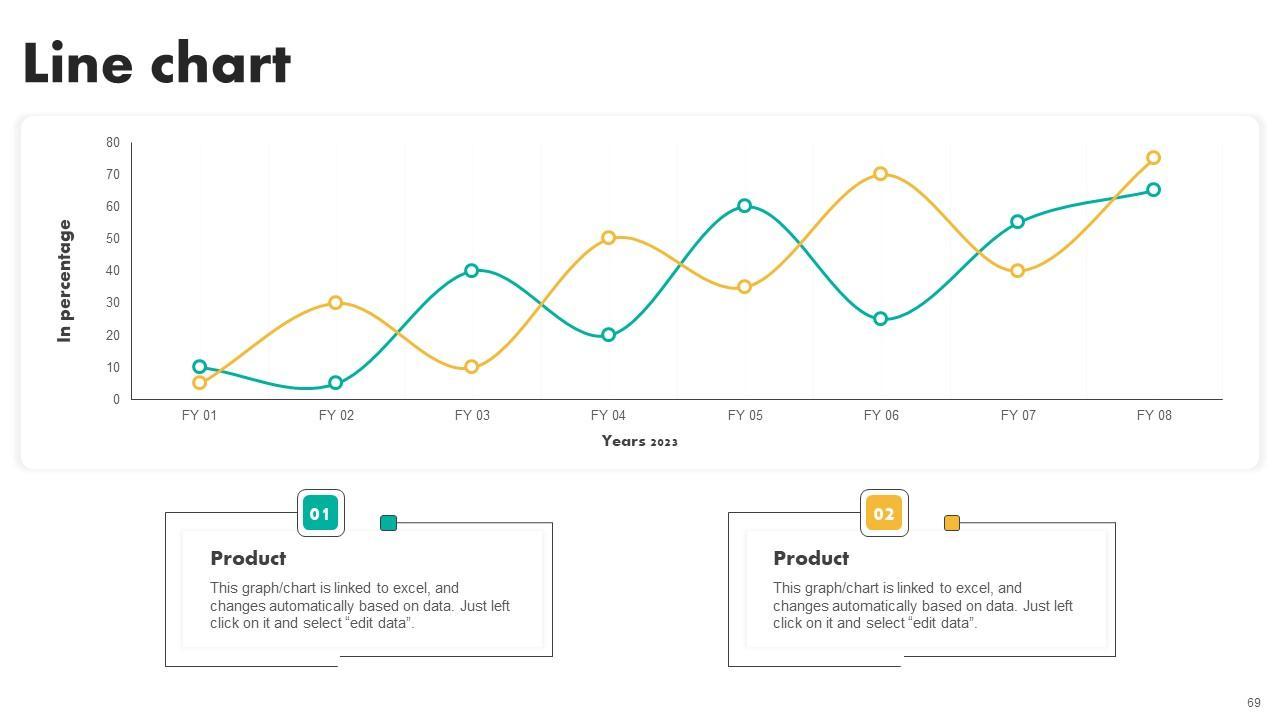
Task: Select the FY 01 axis label
Action: click(199, 415)
